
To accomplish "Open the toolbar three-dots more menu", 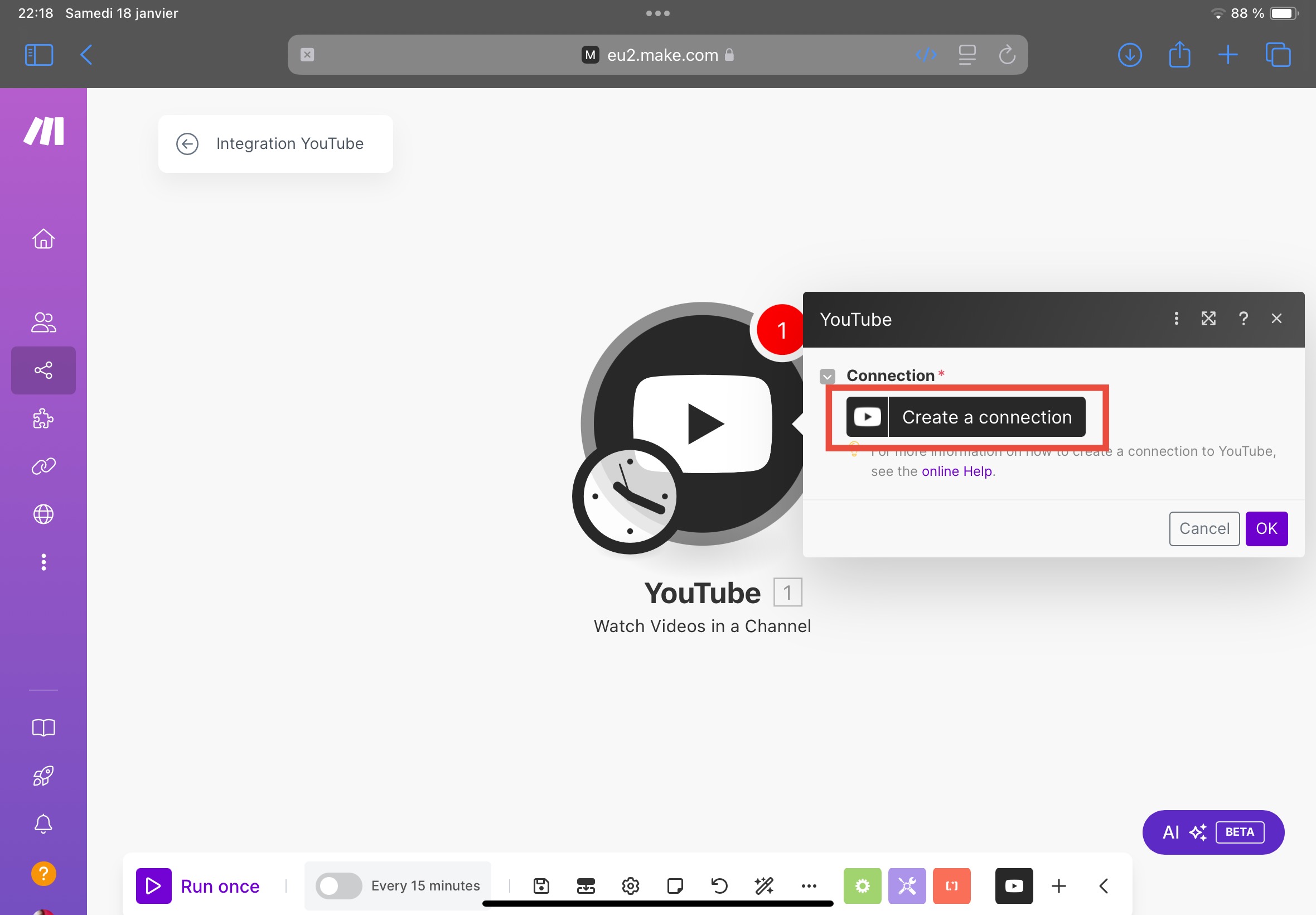I will coord(809,886).
